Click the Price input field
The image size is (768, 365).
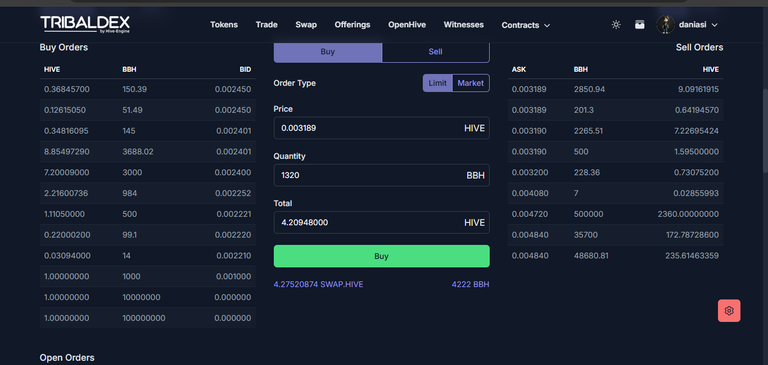click(x=382, y=128)
